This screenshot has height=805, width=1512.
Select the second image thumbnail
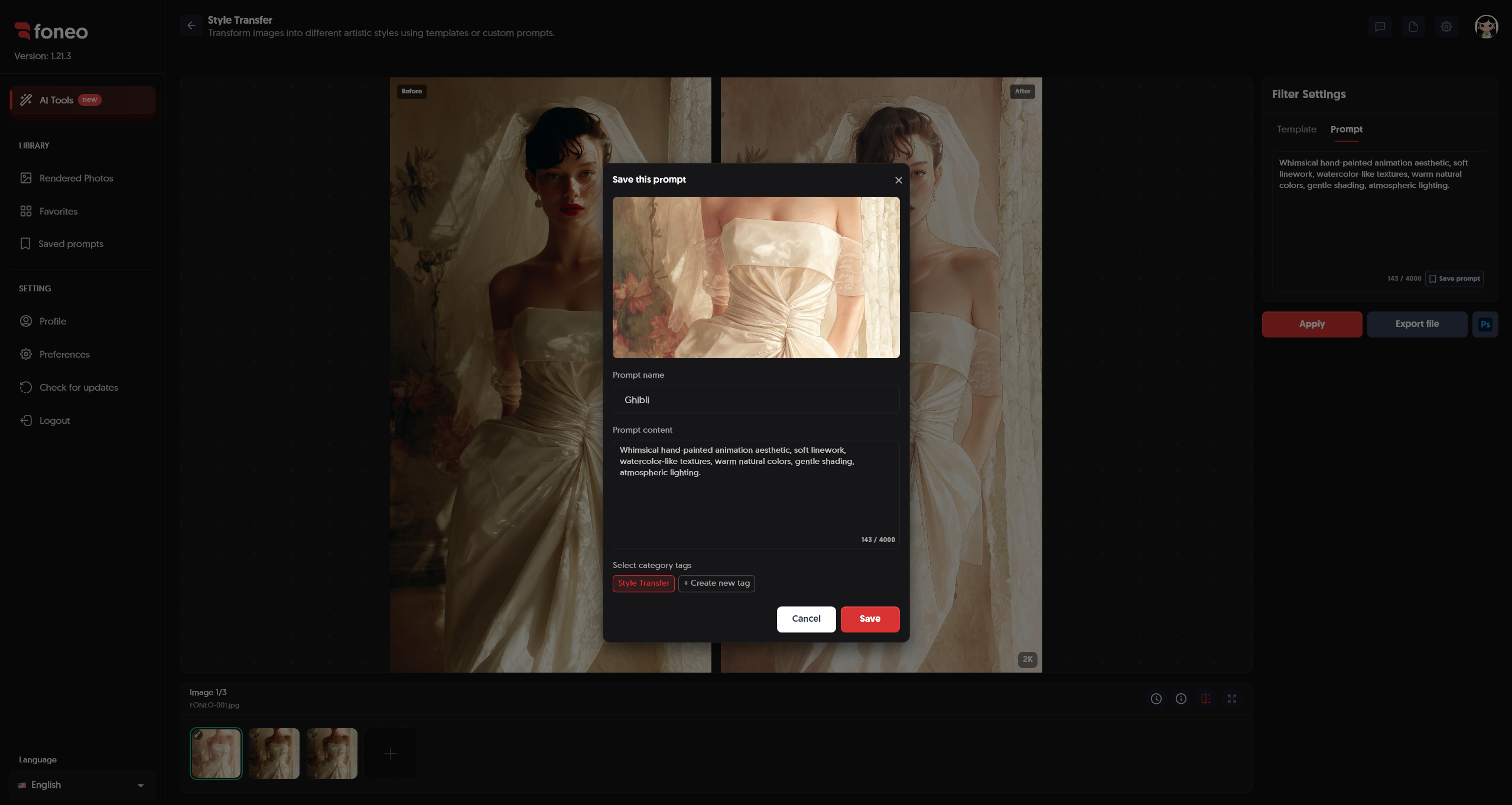coord(274,754)
